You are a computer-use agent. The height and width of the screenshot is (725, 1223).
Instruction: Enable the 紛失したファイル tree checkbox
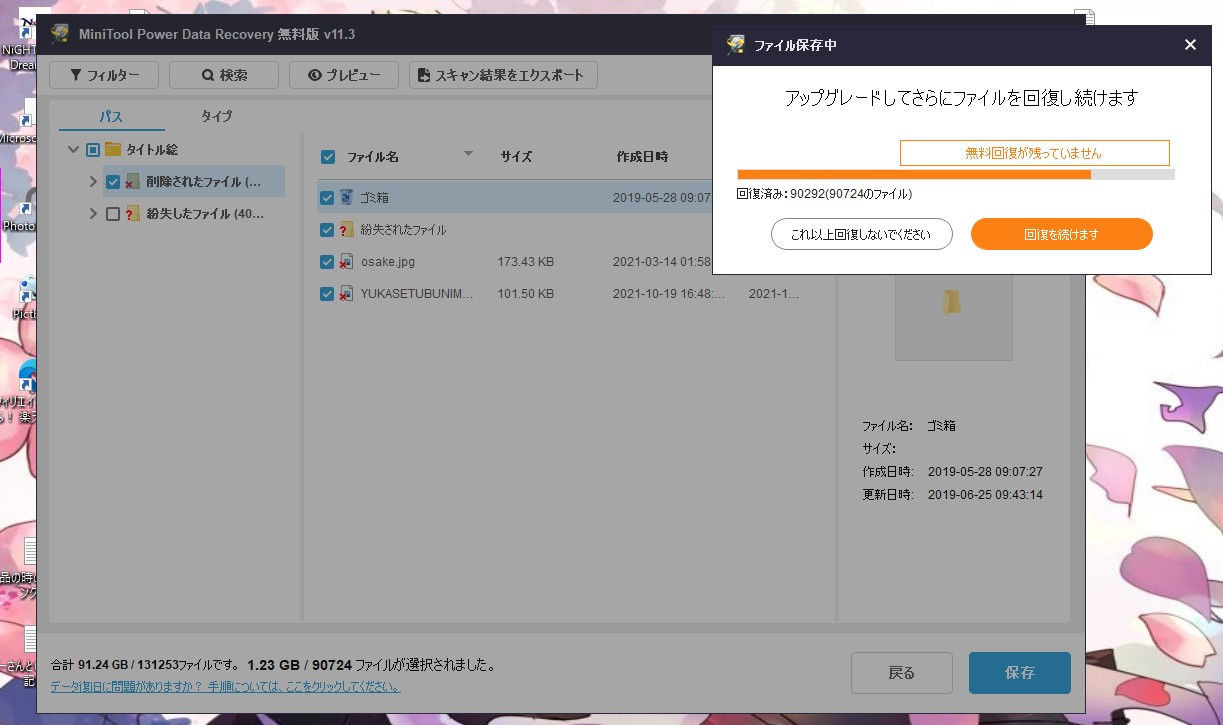coord(113,214)
